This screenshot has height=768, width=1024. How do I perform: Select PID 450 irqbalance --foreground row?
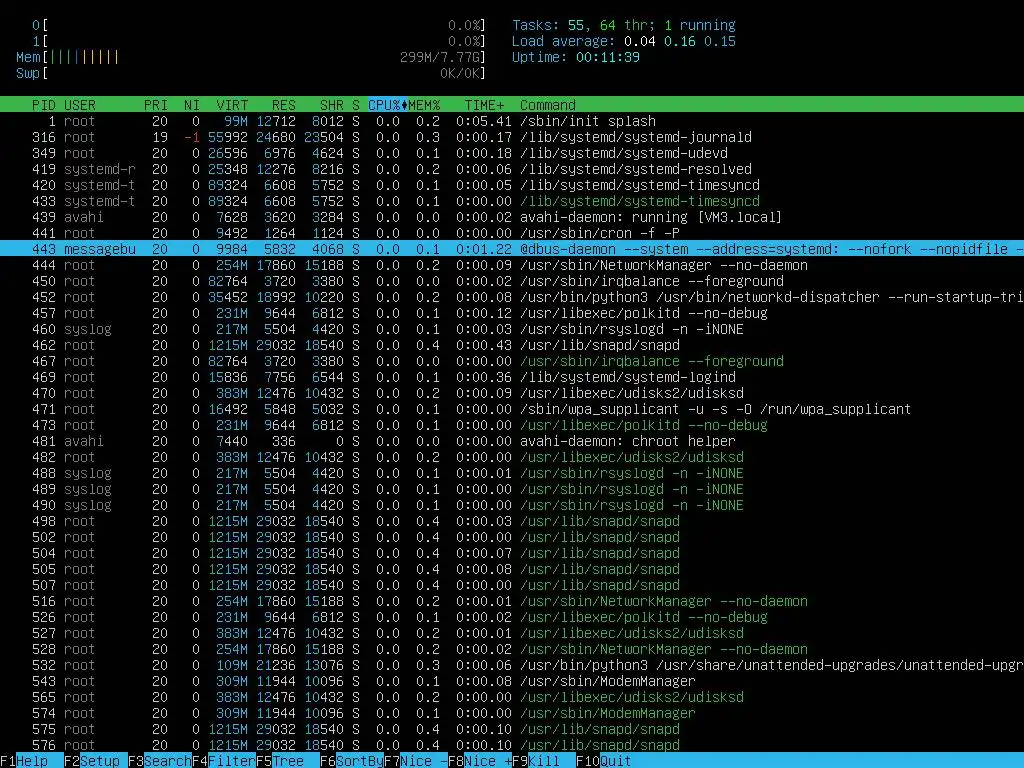512,281
